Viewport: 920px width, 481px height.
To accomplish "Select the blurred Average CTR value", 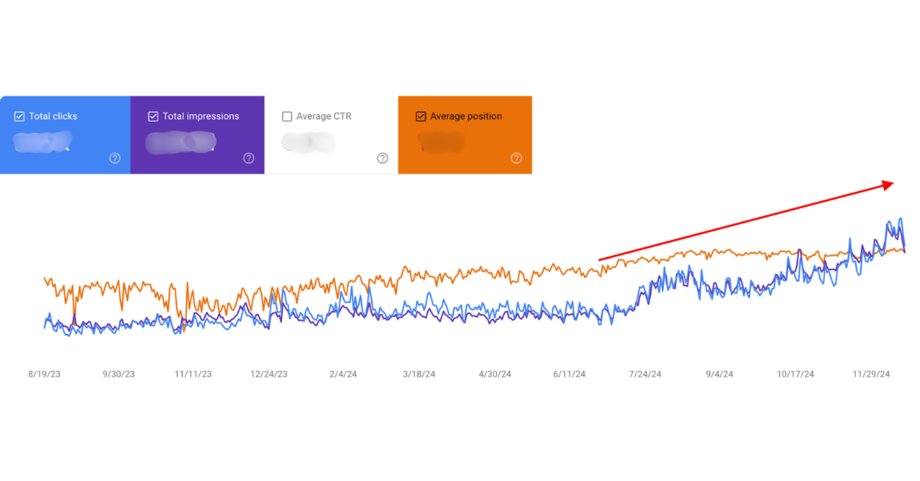I will pyautogui.click(x=308, y=142).
